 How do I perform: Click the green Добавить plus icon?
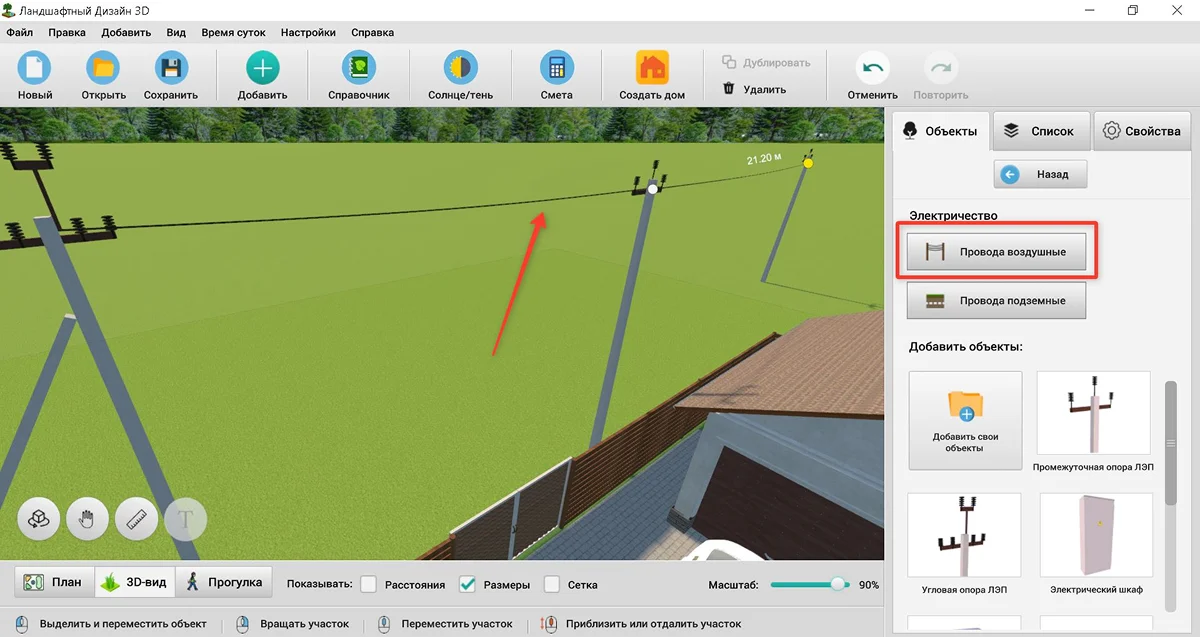[x=263, y=68]
